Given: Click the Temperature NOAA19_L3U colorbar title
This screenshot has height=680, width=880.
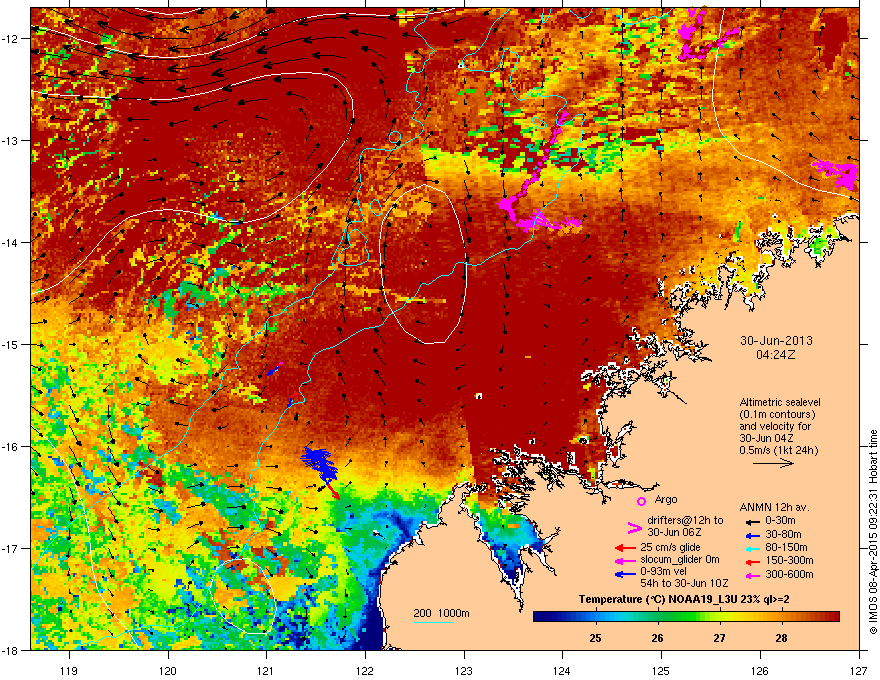Looking at the screenshot, I should 684,599.
